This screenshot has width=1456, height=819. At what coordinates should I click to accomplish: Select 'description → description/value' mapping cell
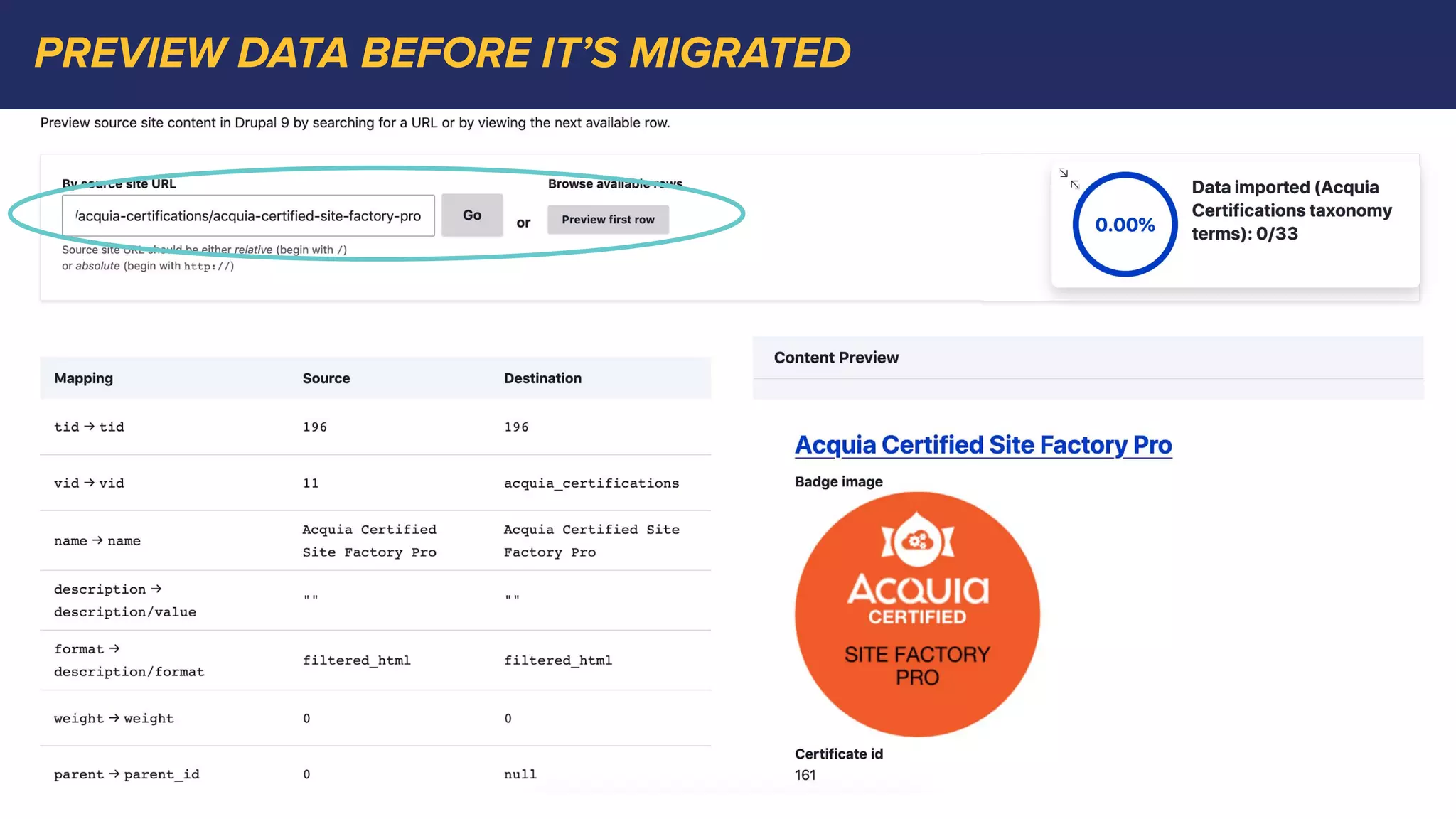click(125, 601)
